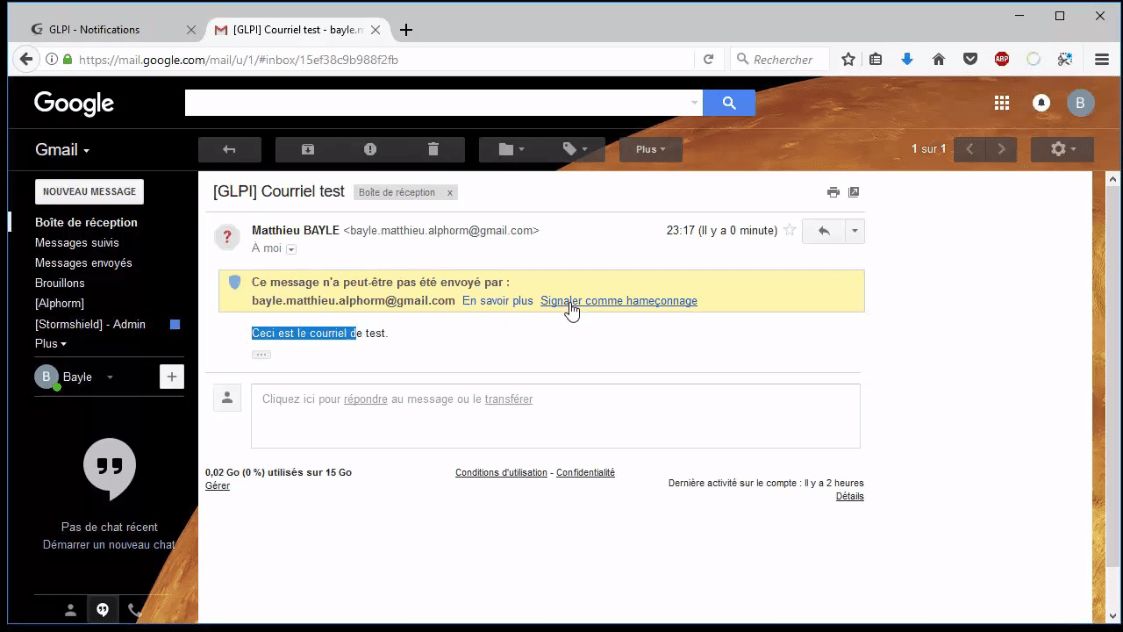Close the '[GLPI] Courriel test' browser tab
1123x632 pixels.
pos(375,29)
